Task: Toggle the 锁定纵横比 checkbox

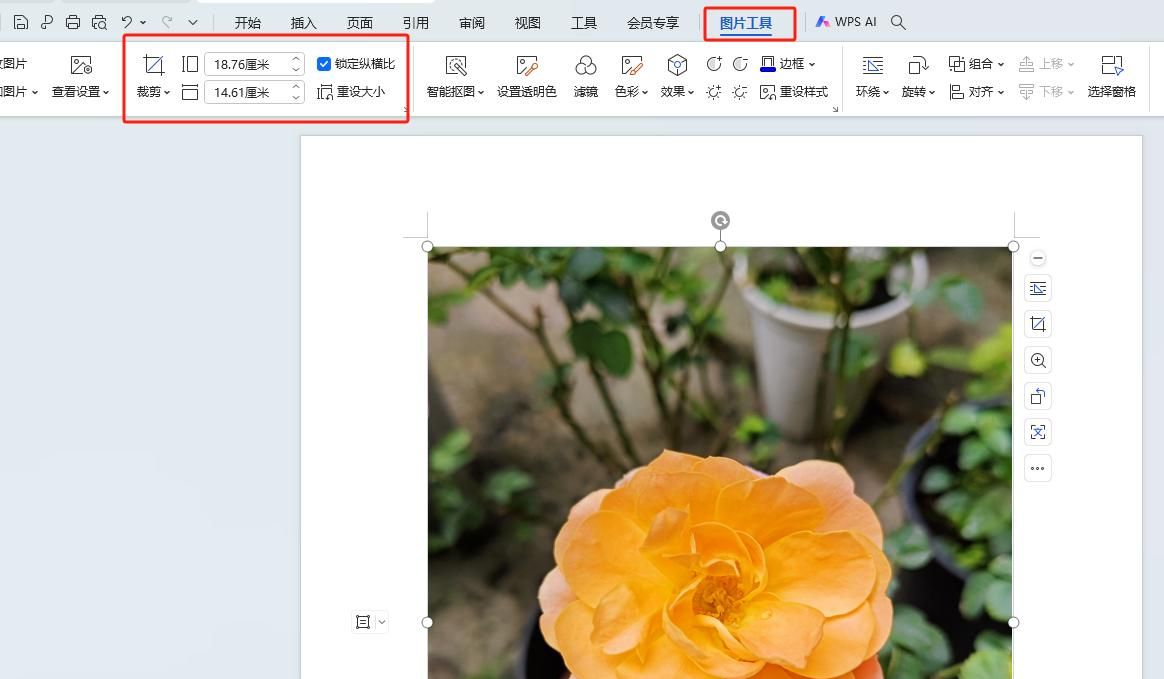Action: (324, 64)
